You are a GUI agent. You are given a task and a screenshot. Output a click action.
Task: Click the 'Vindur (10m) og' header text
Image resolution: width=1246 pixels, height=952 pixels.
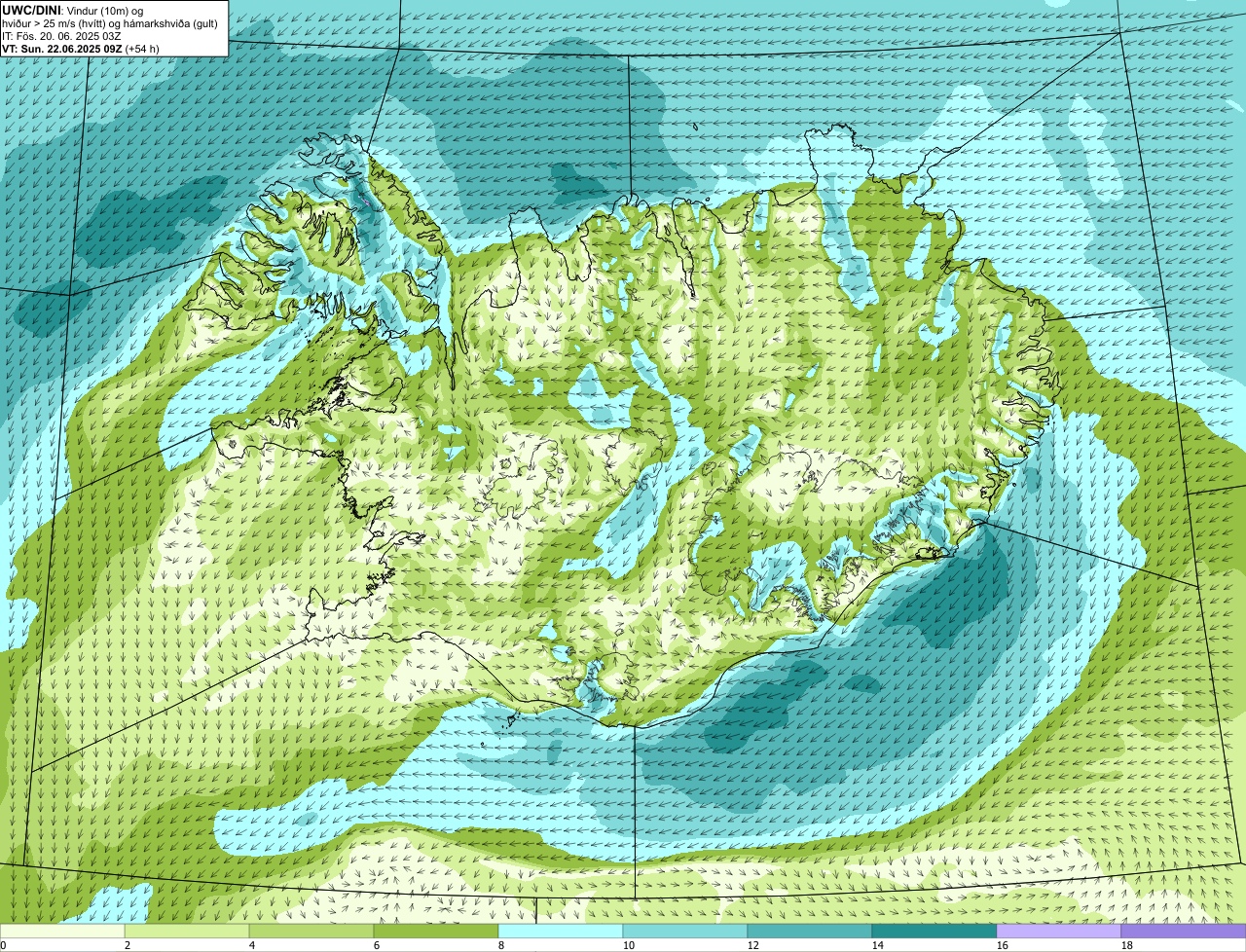[x=104, y=10]
